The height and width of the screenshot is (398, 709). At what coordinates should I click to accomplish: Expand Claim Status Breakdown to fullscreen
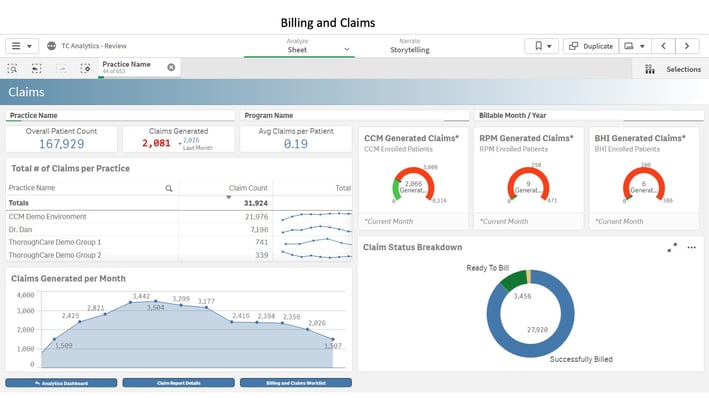point(672,247)
